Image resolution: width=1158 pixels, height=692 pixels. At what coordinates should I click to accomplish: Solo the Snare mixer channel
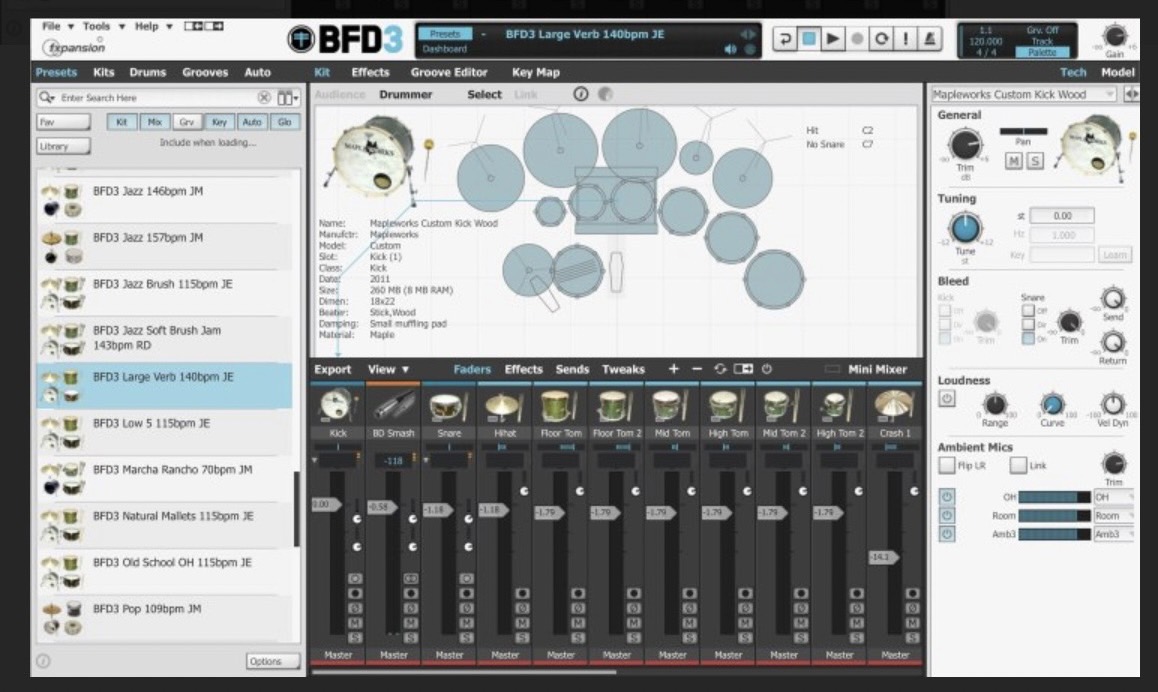click(467, 637)
